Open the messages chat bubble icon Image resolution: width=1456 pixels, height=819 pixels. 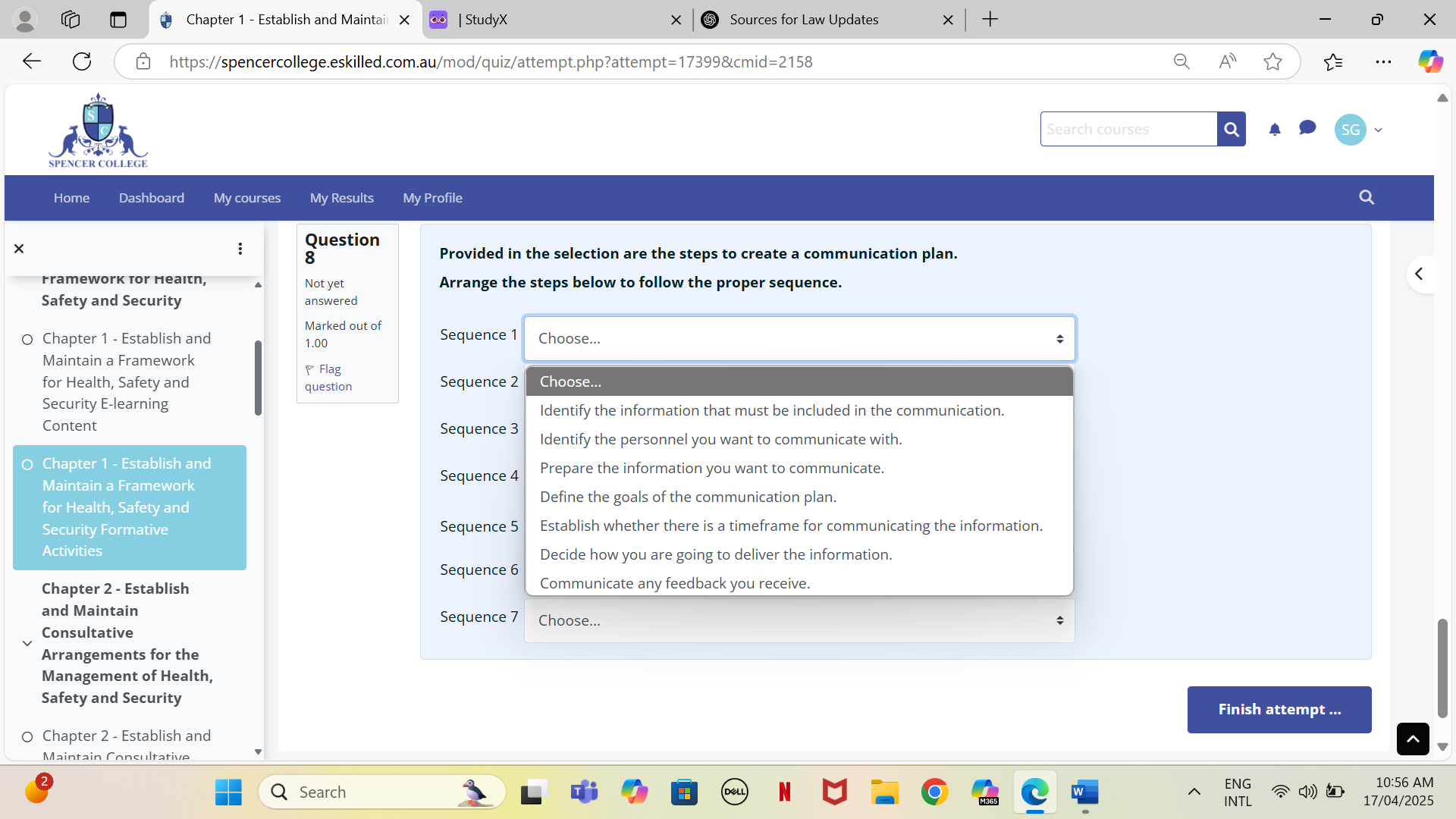point(1307,129)
